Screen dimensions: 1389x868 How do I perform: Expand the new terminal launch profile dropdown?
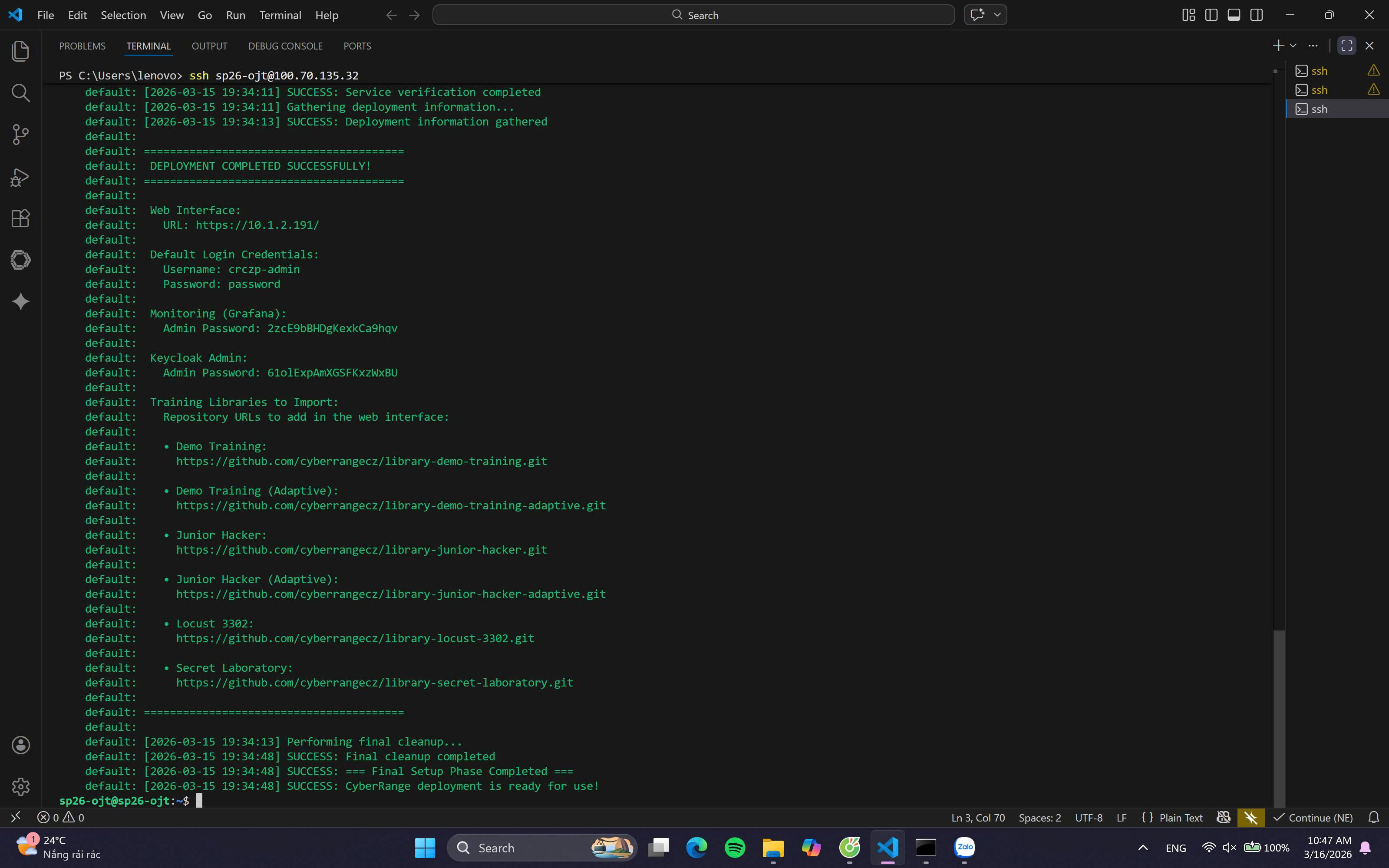(x=1293, y=46)
